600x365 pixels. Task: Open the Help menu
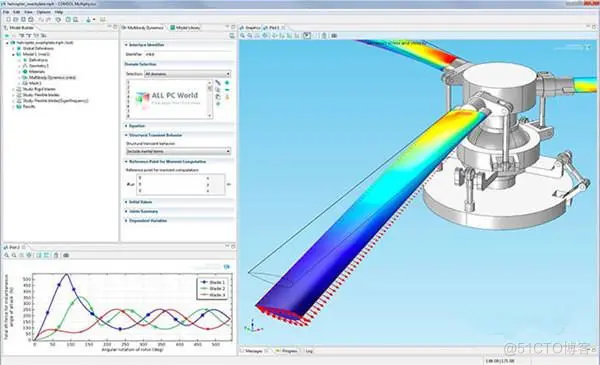click(x=59, y=12)
